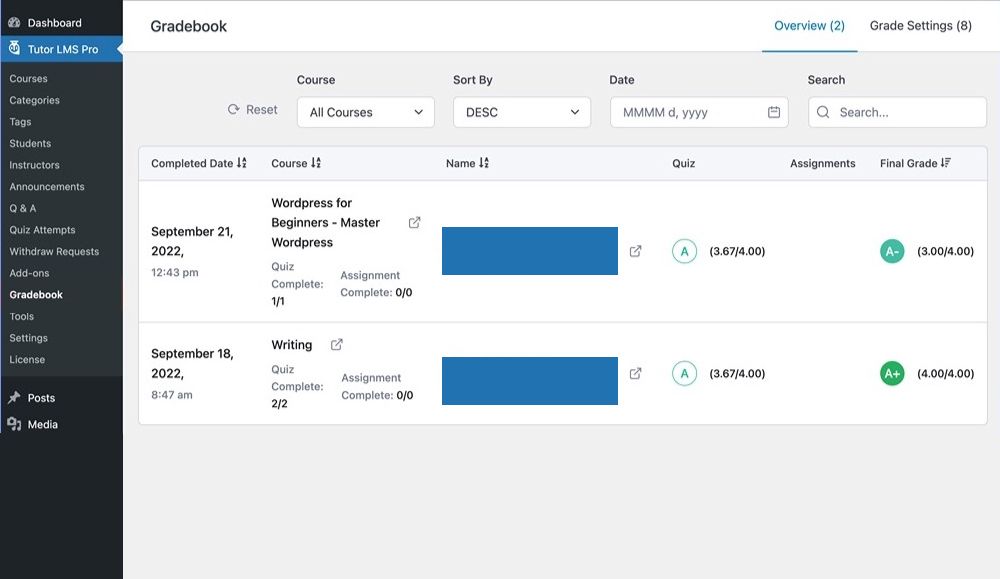Screen dimensions: 1000x579
Task: Open Quiz Attempts in sidebar
Action: (x=42, y=230)
